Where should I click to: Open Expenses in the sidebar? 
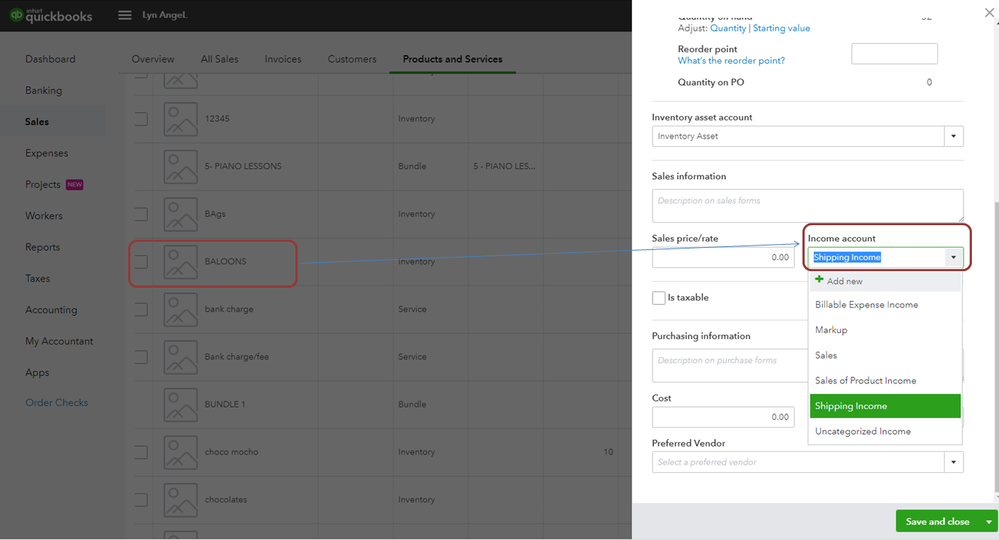pos(47,153)
